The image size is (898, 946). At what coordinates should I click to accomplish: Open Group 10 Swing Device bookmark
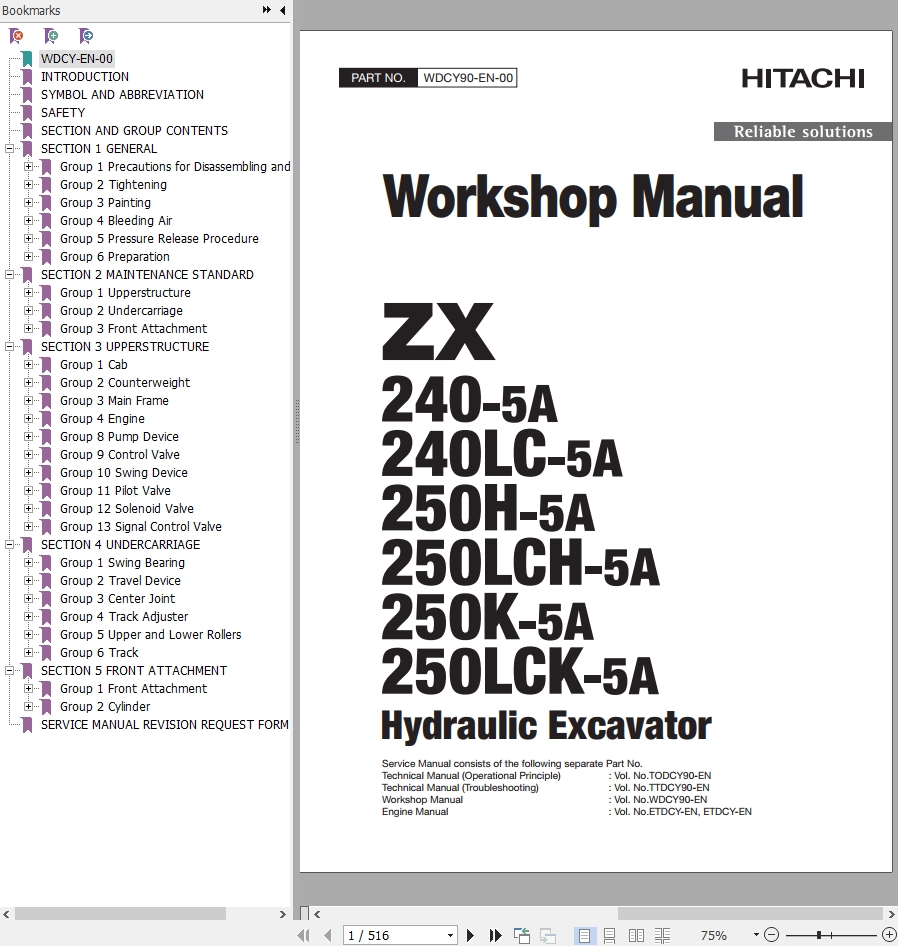[x=124, y=472]
